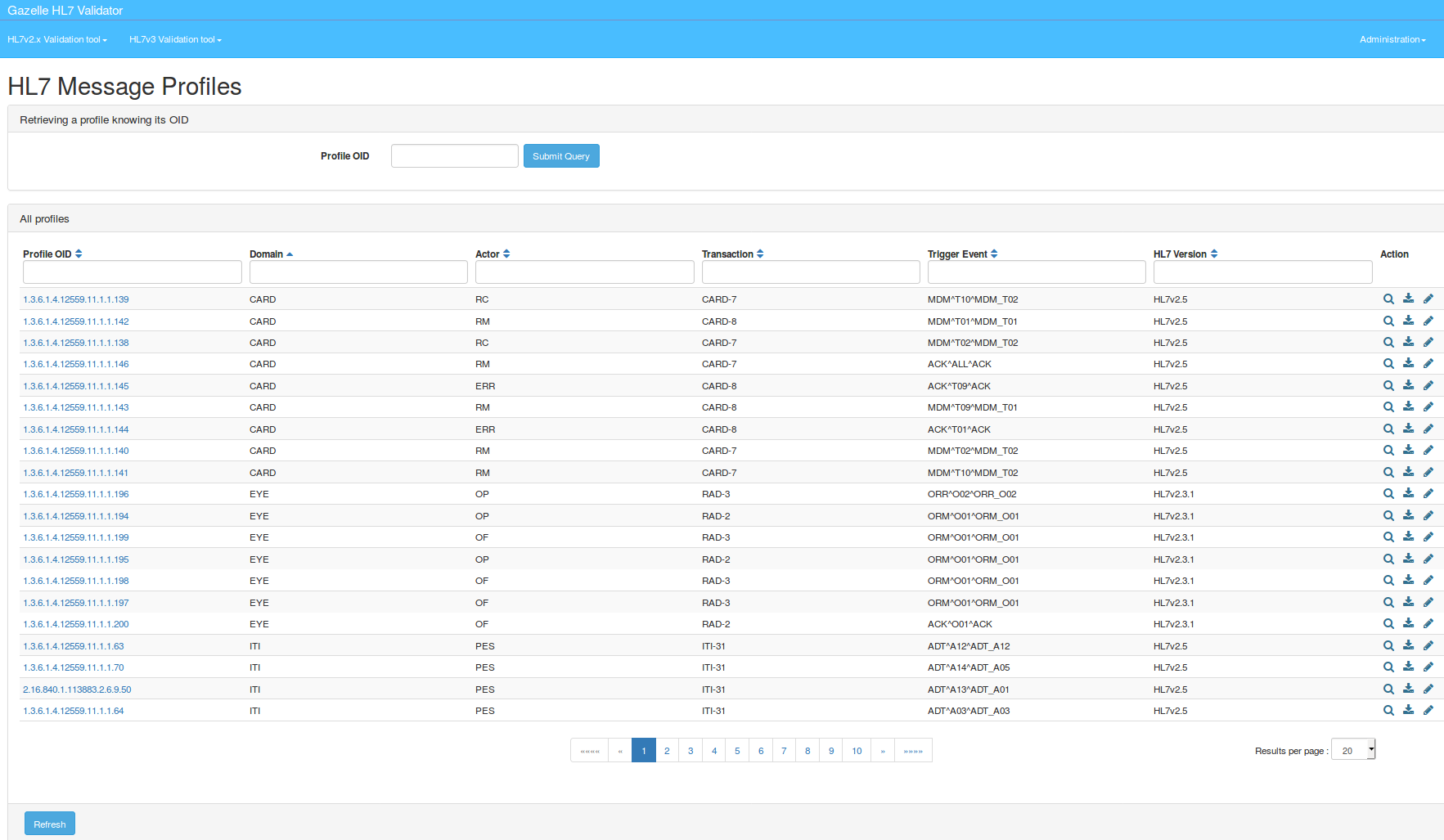Go to page 5 of results
The height and width of the screenshot is (840, 1444).
(x=737, y=750)
